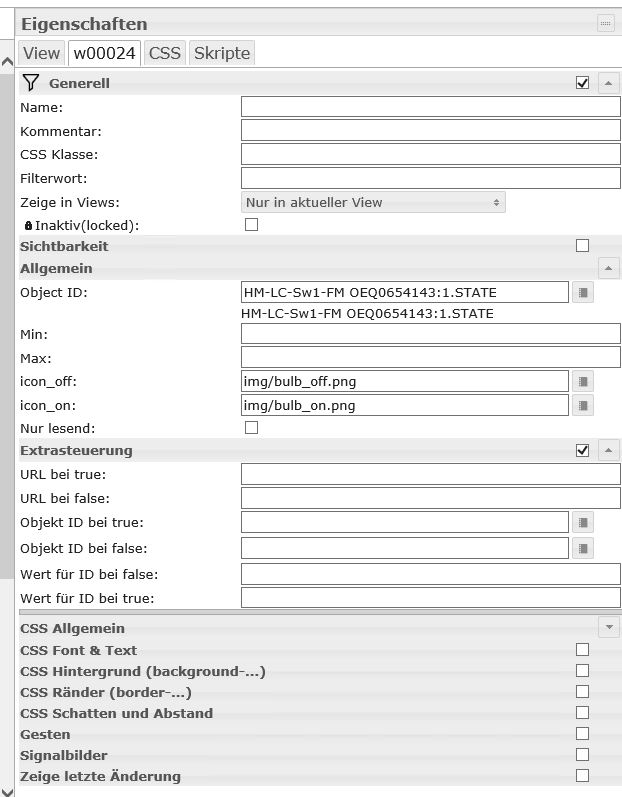Open the image browser for icon_on
Image resolution: width=622 pixels, height=797 pixels.
(583, 405)
